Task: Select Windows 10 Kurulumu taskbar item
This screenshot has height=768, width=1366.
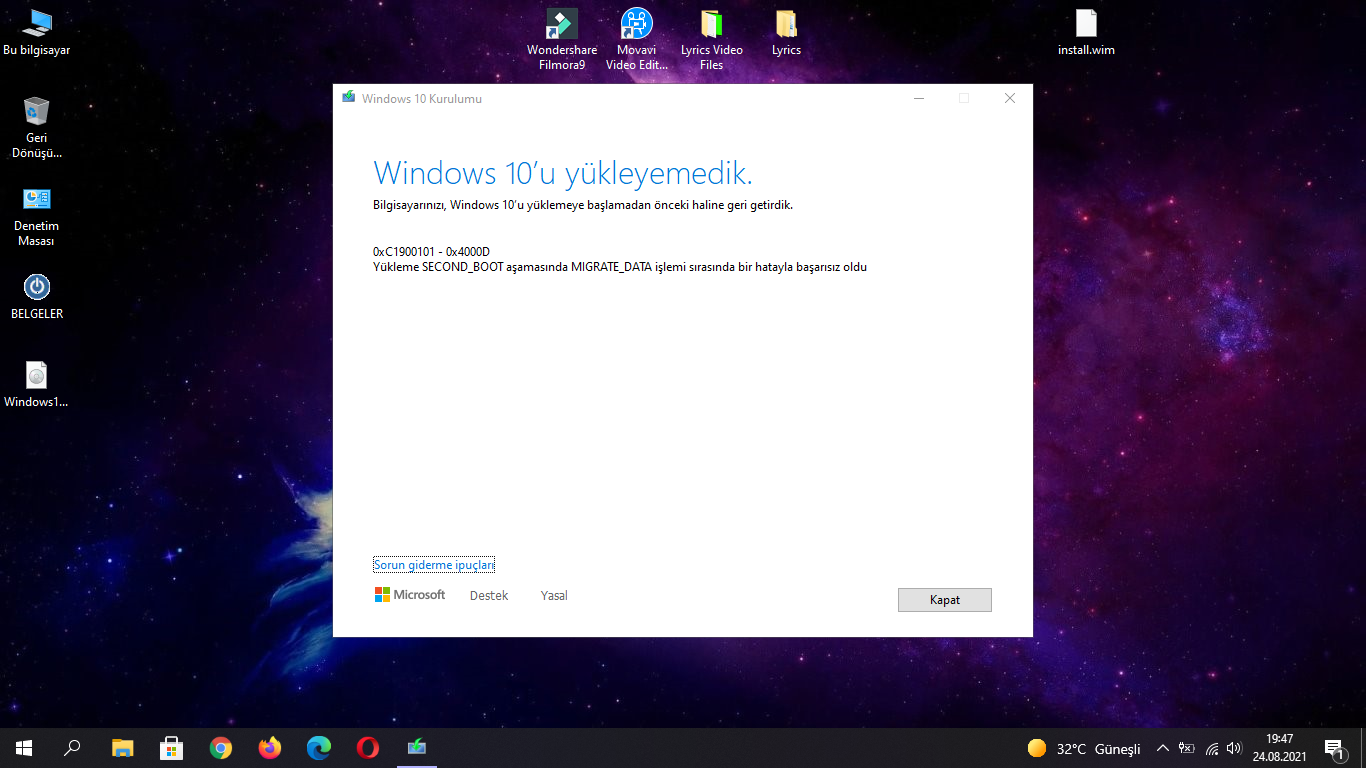Action: 417,748
